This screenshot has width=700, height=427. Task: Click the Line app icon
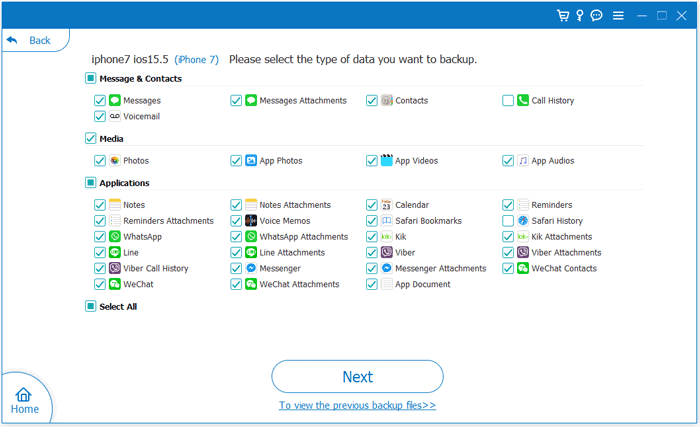[115, 252]
